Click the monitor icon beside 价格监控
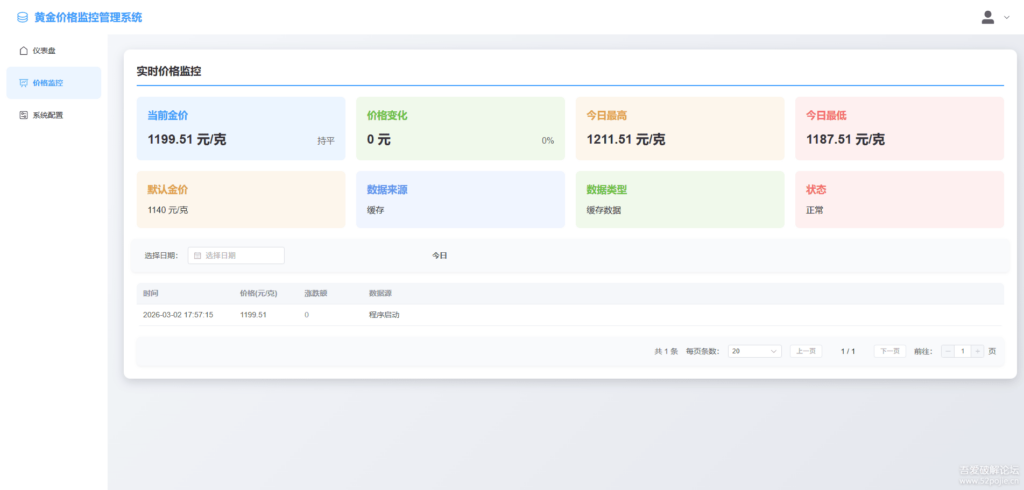 click(24, 83)
